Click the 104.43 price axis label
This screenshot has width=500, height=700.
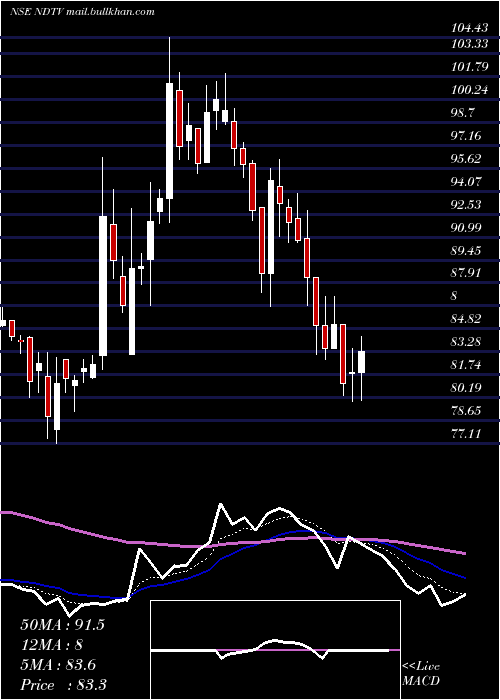coord(469,29)
